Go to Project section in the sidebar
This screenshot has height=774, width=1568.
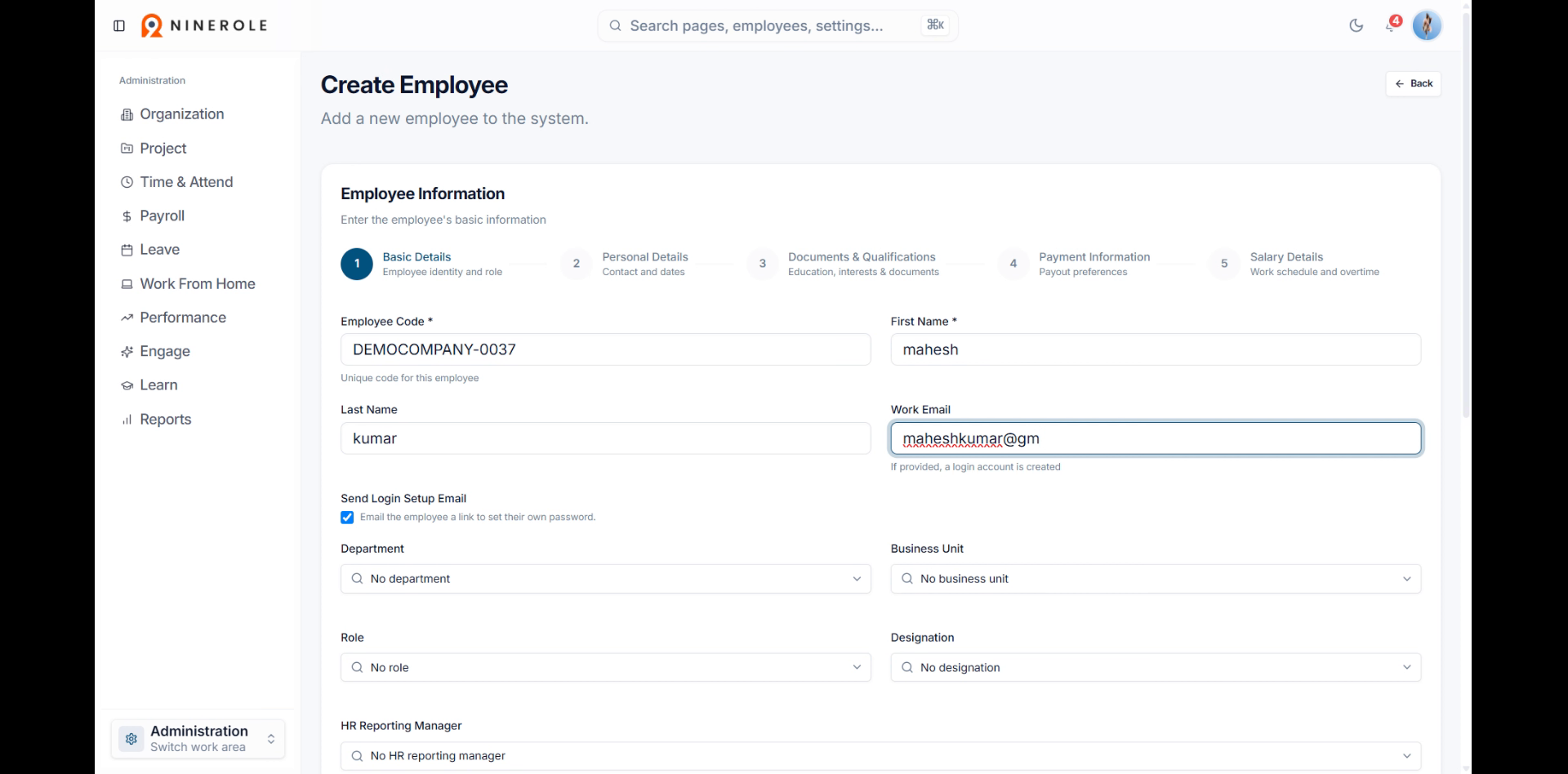pos(154,149)
